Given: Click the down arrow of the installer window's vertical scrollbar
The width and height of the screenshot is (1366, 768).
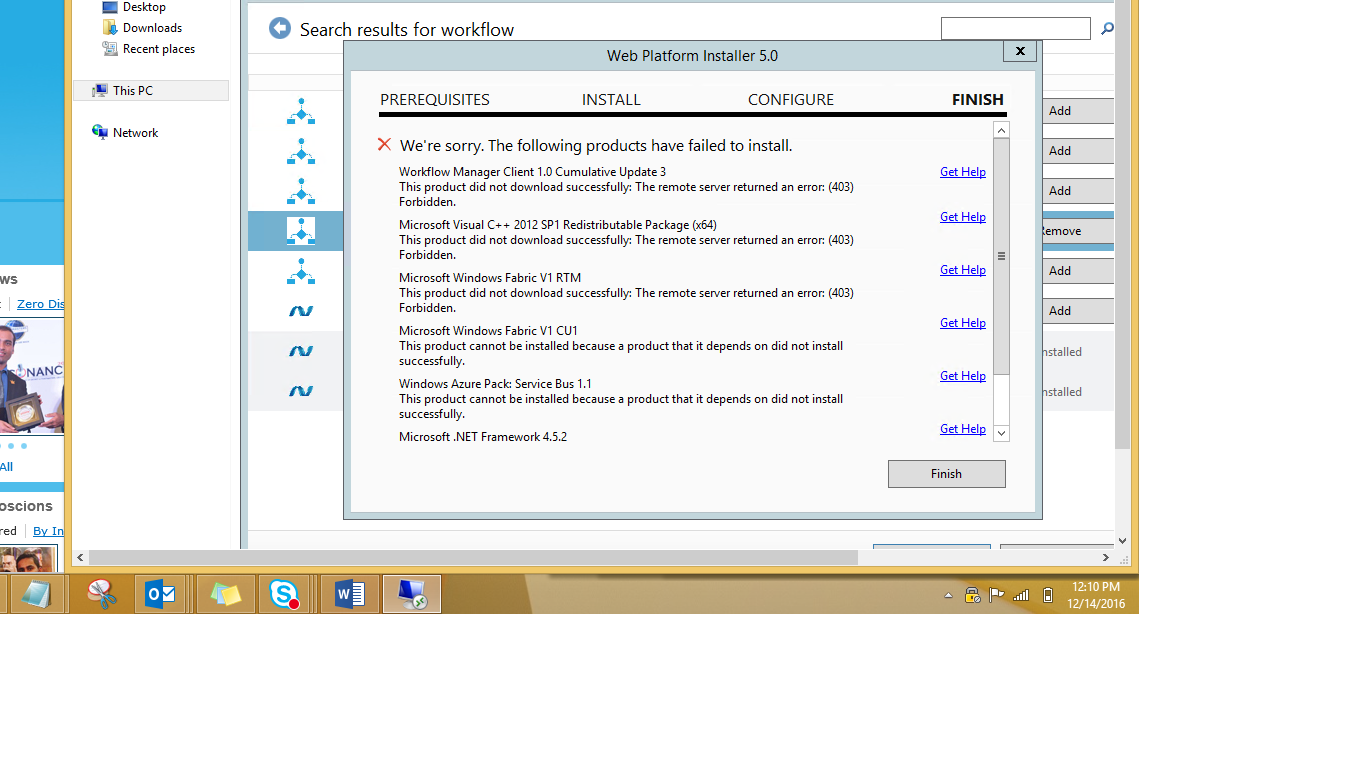Looking at the screenshot, I should click(x=1122, y=540).
